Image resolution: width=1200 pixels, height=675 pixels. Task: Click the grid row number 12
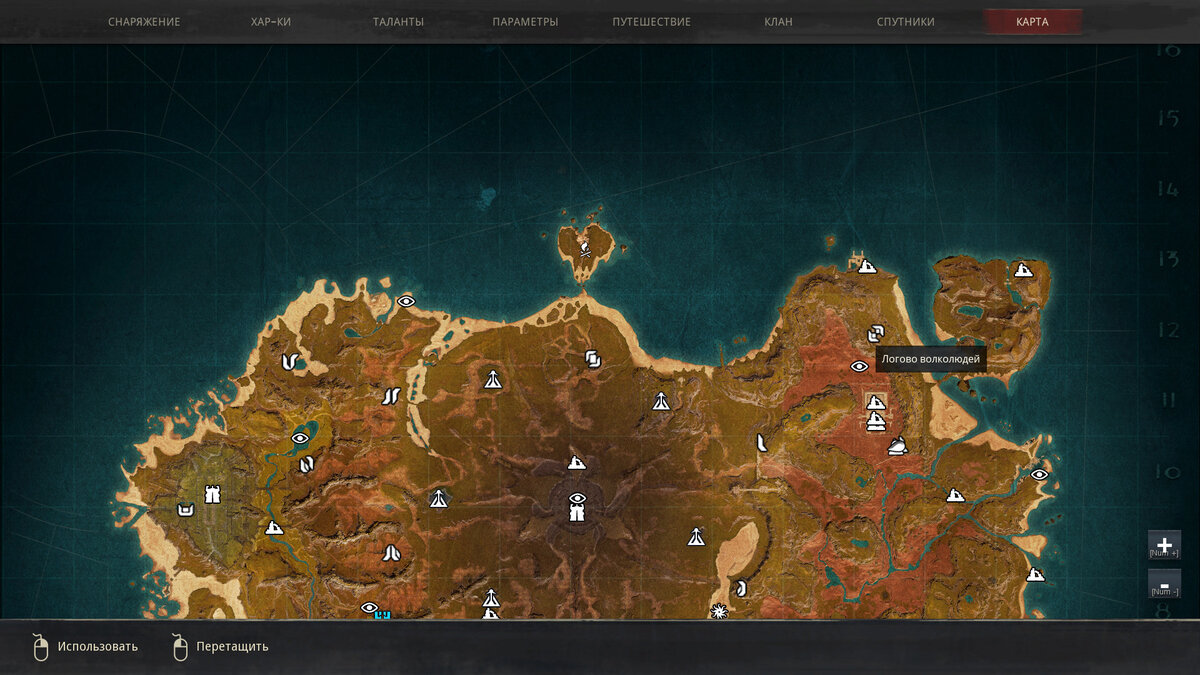click(1167, 329)
